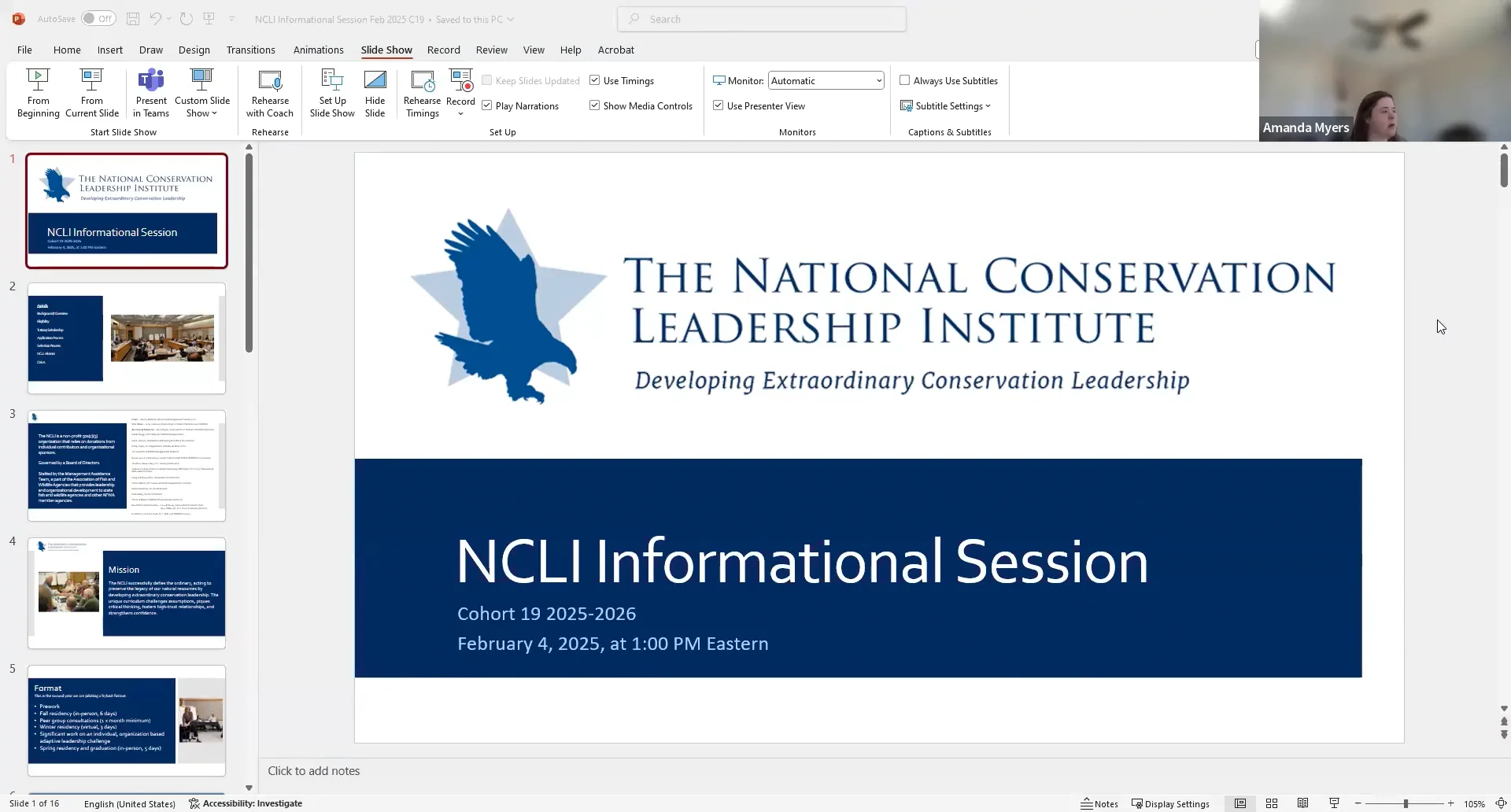Screen dimensions: 1511x812
Task: Open the file name save-location dropdown
Action: tap(511, 19)
